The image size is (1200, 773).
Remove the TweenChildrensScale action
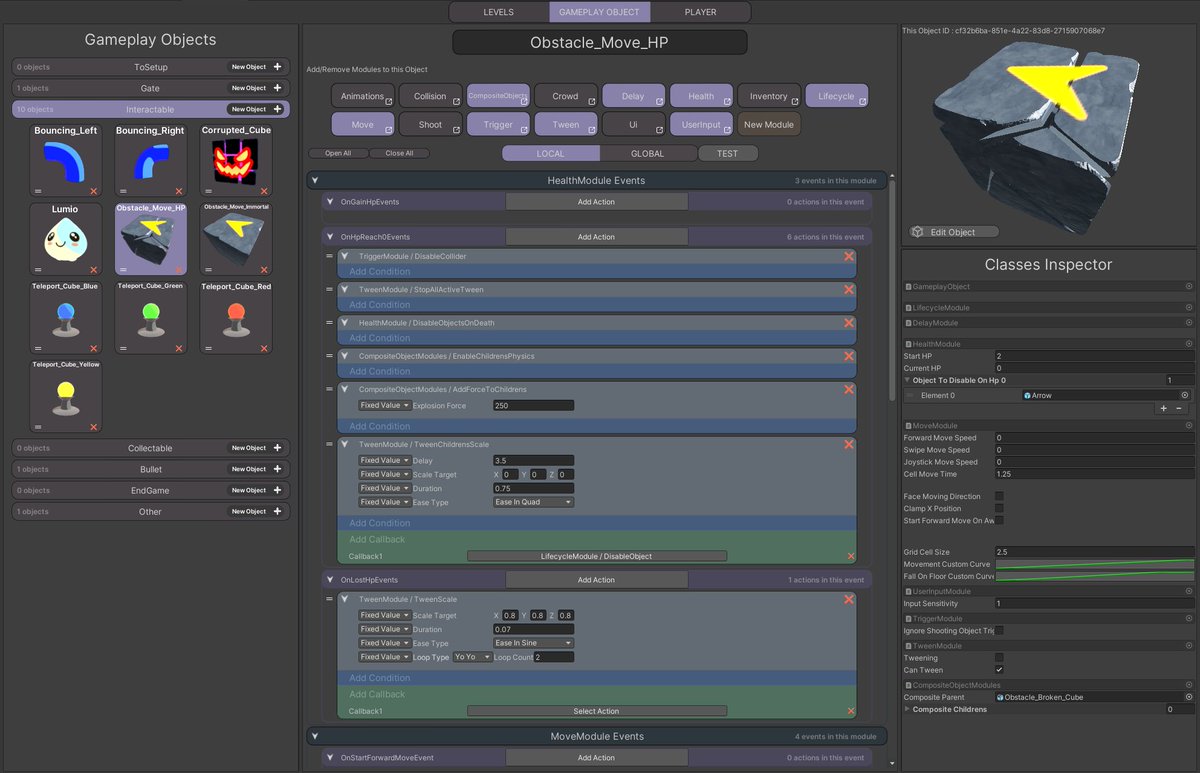point(849,444)
